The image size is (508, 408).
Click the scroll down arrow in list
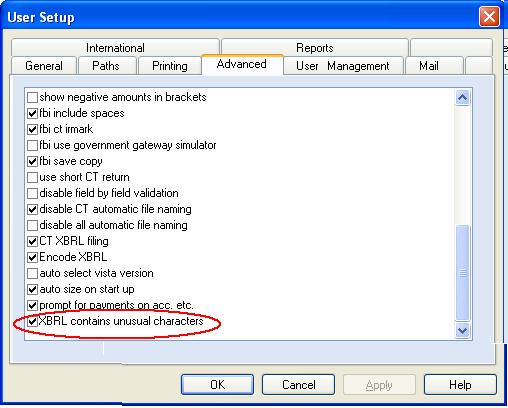462,330
